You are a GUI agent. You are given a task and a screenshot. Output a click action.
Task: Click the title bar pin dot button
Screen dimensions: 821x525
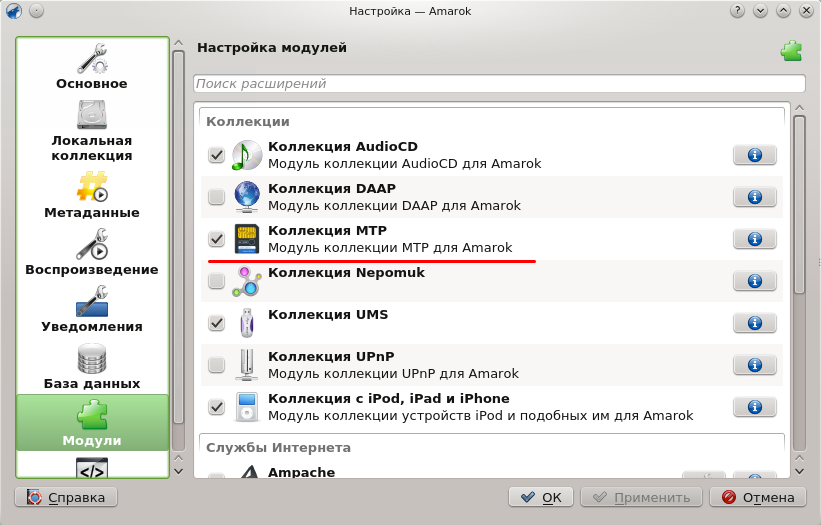tap(37, 10)
